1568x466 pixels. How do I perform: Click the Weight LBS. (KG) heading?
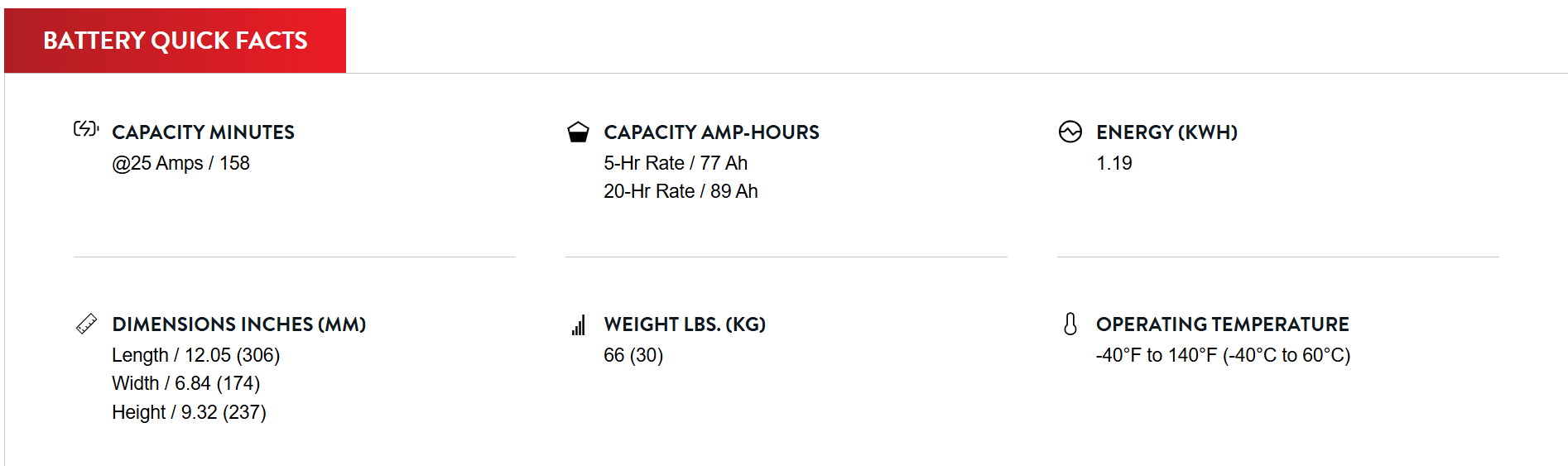[685, 324]
